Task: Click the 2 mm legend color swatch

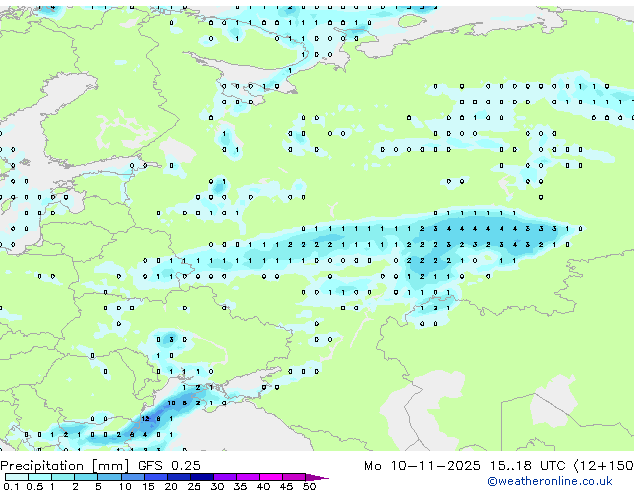Action: tap(86, 477)
